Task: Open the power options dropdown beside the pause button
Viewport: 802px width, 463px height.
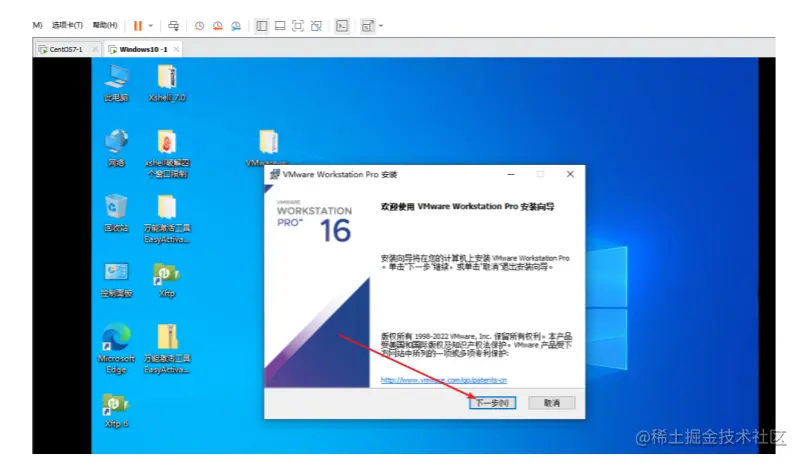Action: 150,26
